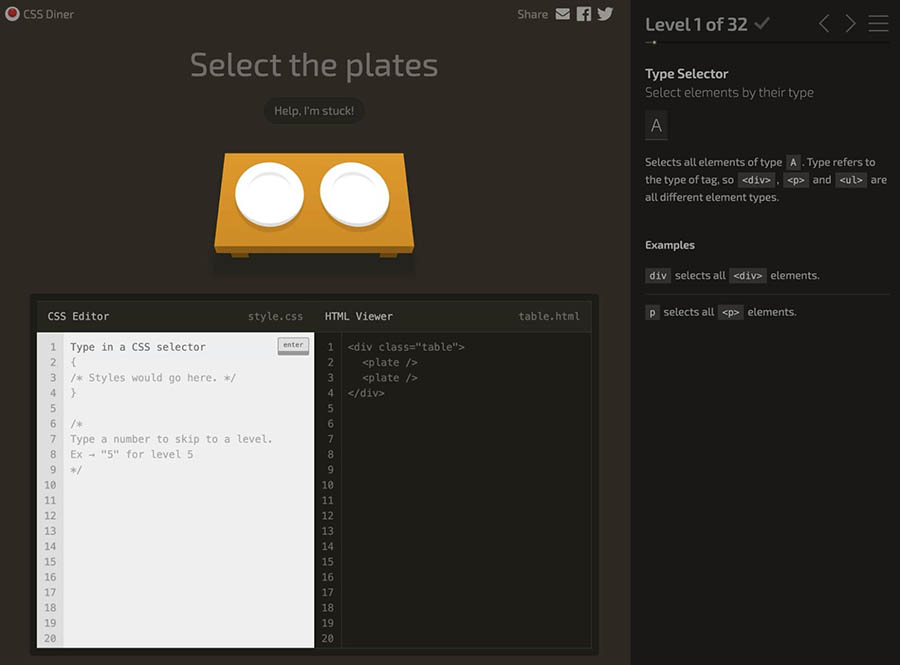Open the level list hamburger menu
The width and height of the screenshot is (900, 665).
coord(878,24)
